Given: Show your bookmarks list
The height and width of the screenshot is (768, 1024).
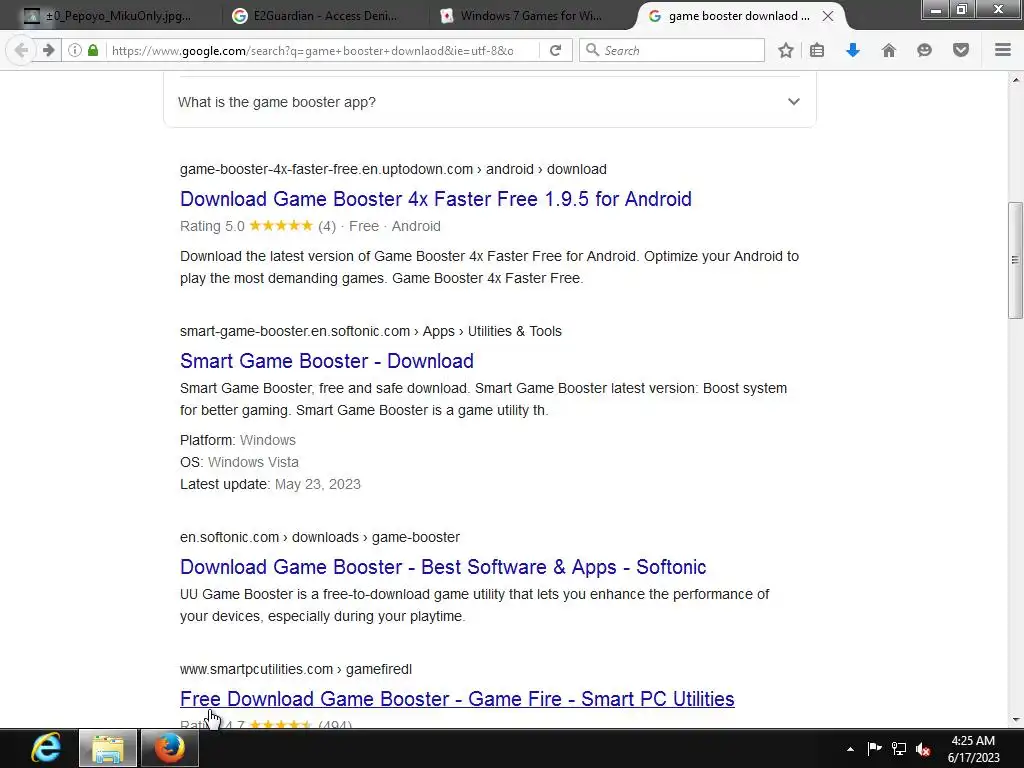Looking at the screenshot, I should pos(817,50).
